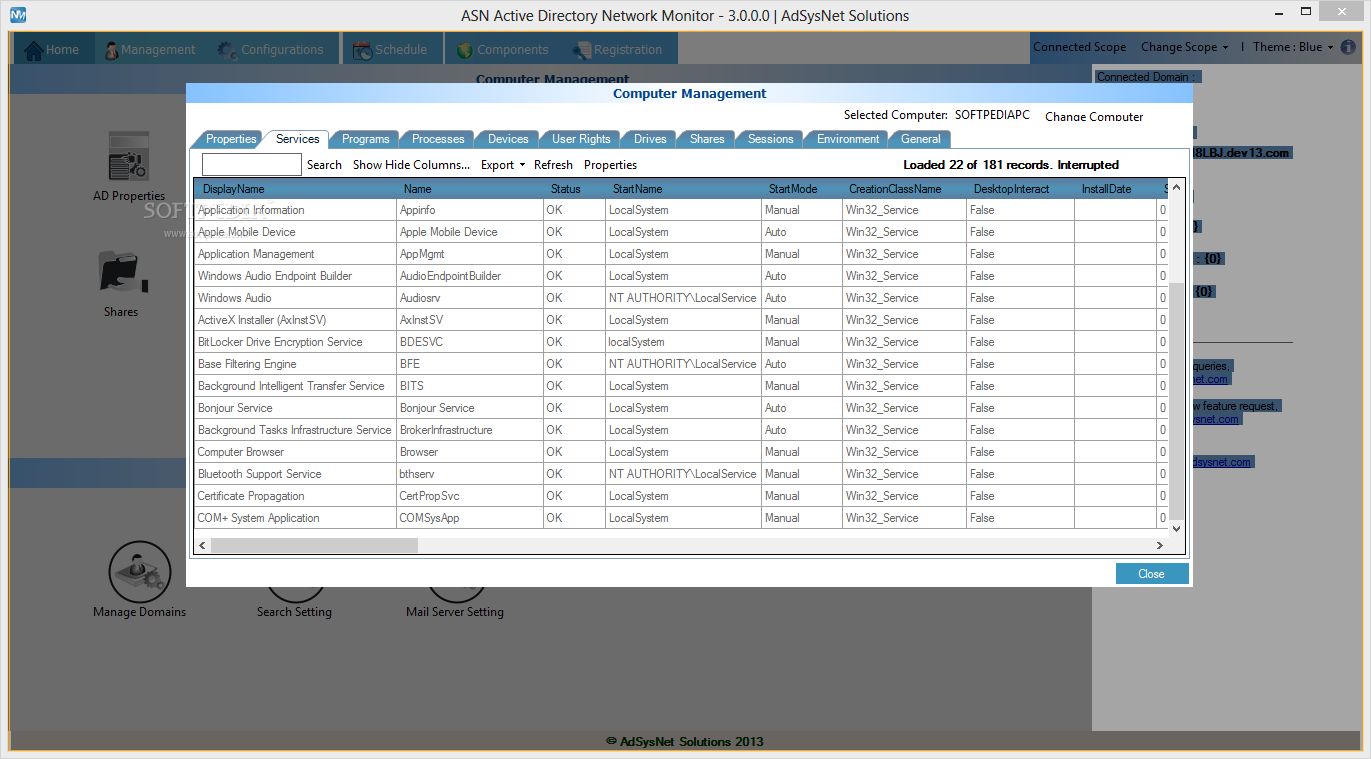
Task: Click Show Hide Columns...
Action: pyautogui.click(x=411, y=165)
